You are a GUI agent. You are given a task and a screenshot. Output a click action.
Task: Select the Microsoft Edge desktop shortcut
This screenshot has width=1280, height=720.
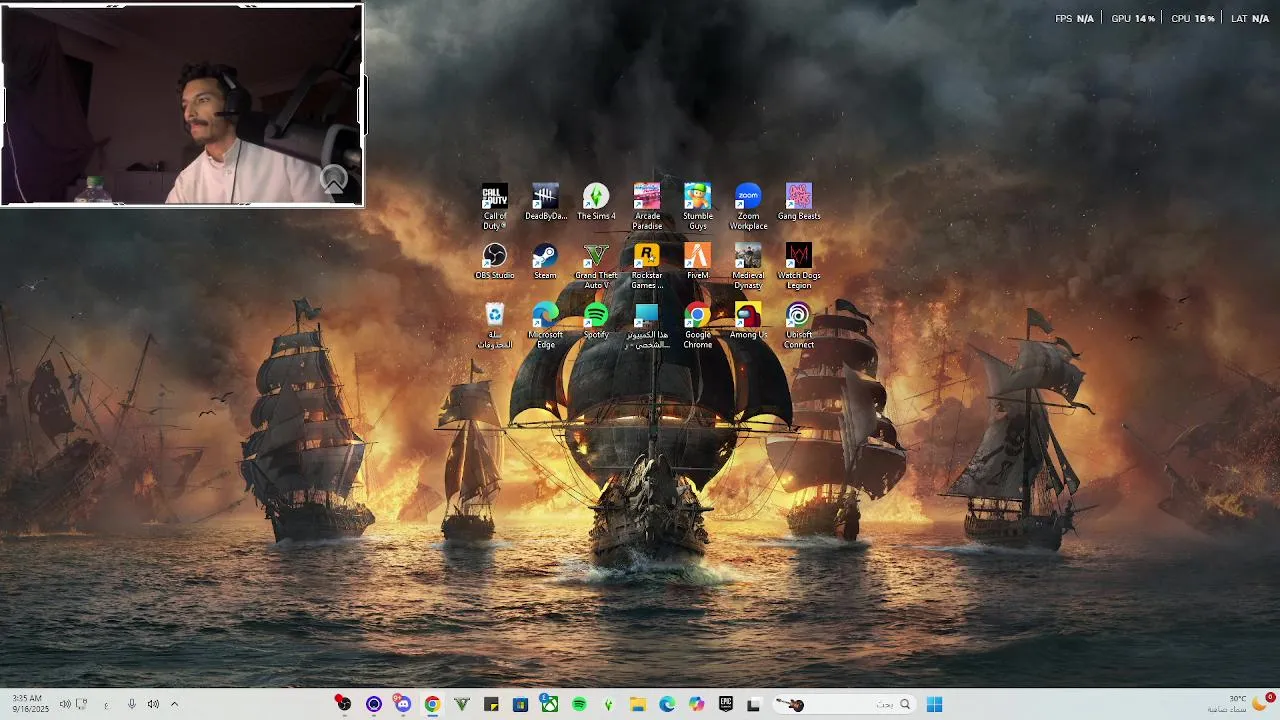tap(545, 326)
